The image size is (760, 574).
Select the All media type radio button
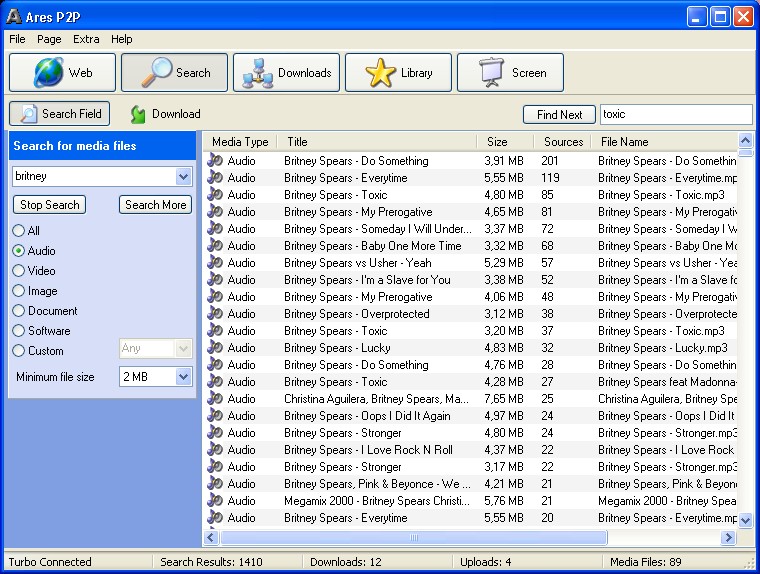pyautogui.click(x=18, y=230)
